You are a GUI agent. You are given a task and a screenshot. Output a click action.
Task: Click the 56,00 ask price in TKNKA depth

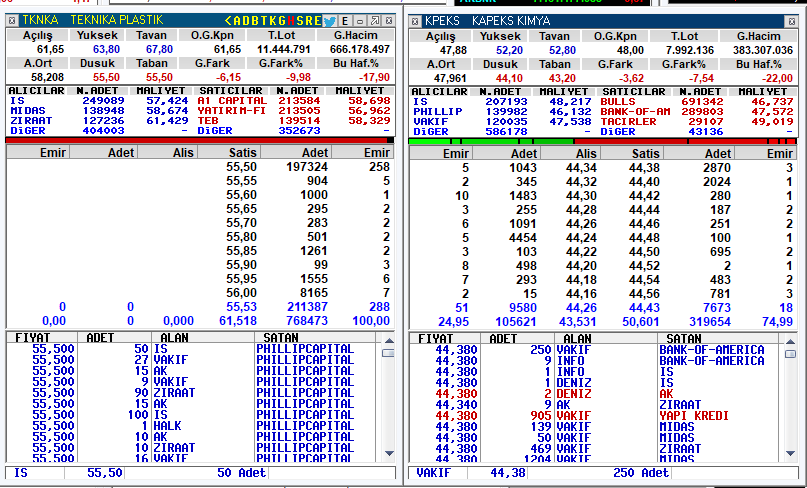coord(241,293)
